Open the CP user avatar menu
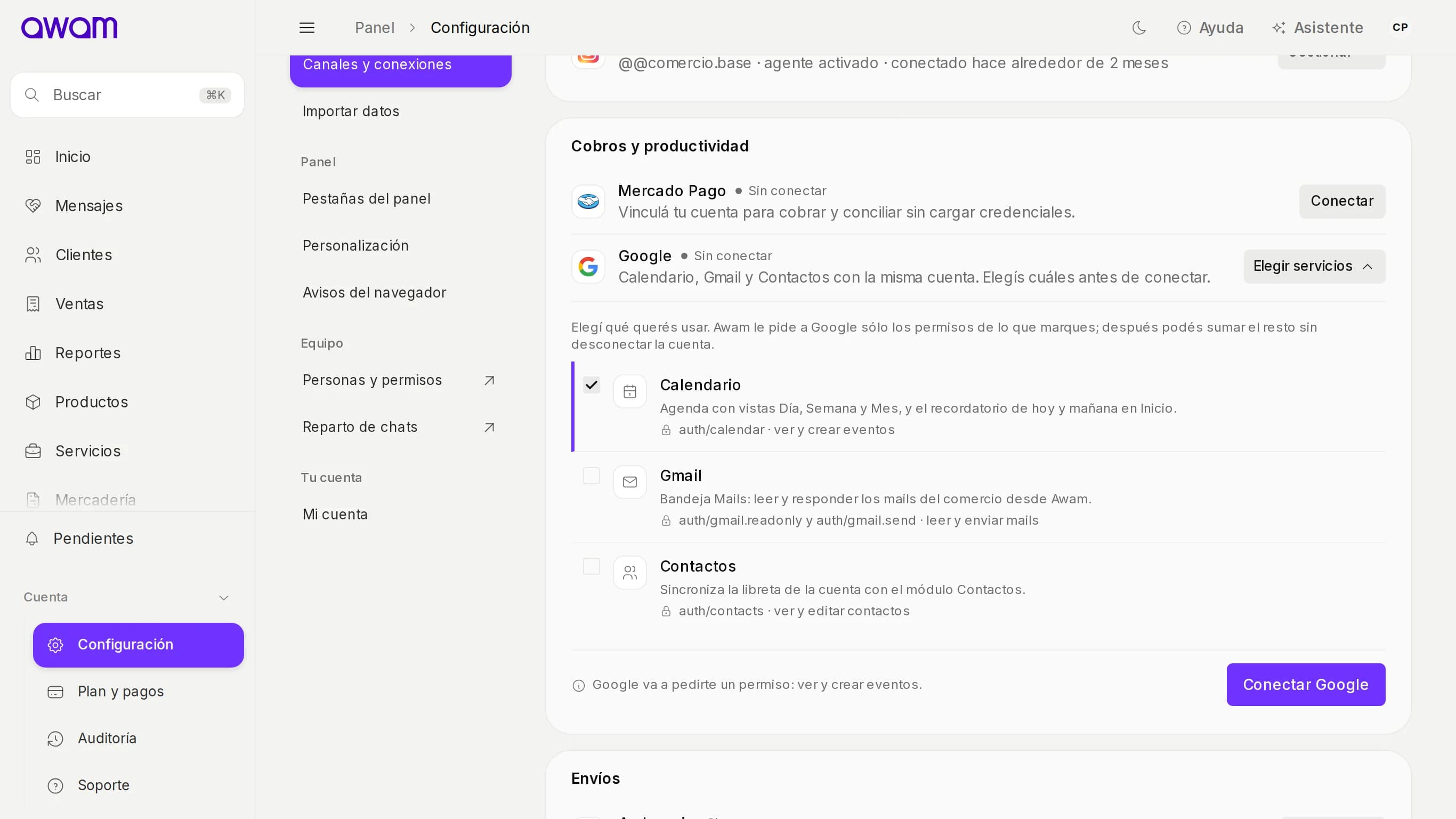1456x819 pixels. [x=1400, y=27]
